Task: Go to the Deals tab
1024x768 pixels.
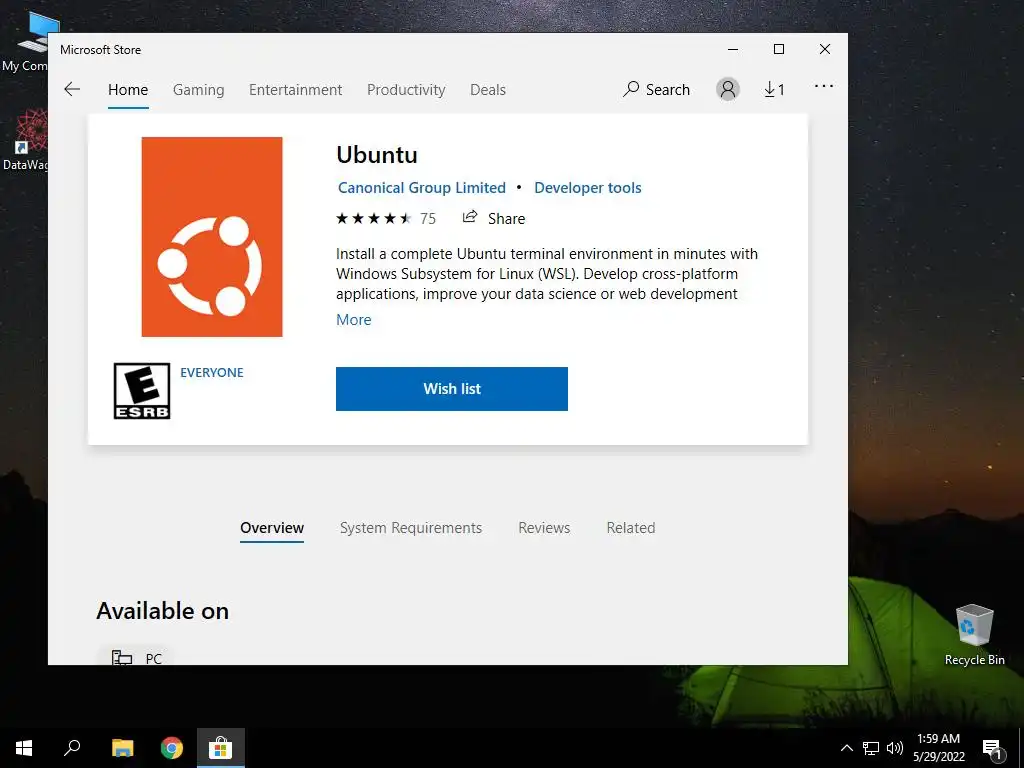Action: (x=488, y=89)
